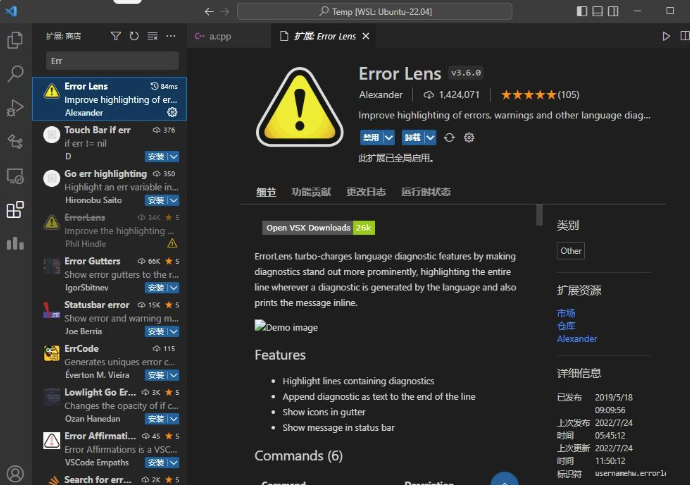The image size is (690, 485).
Task: Click the Open VSX Downloads badge
Action: tap(319, 228)
